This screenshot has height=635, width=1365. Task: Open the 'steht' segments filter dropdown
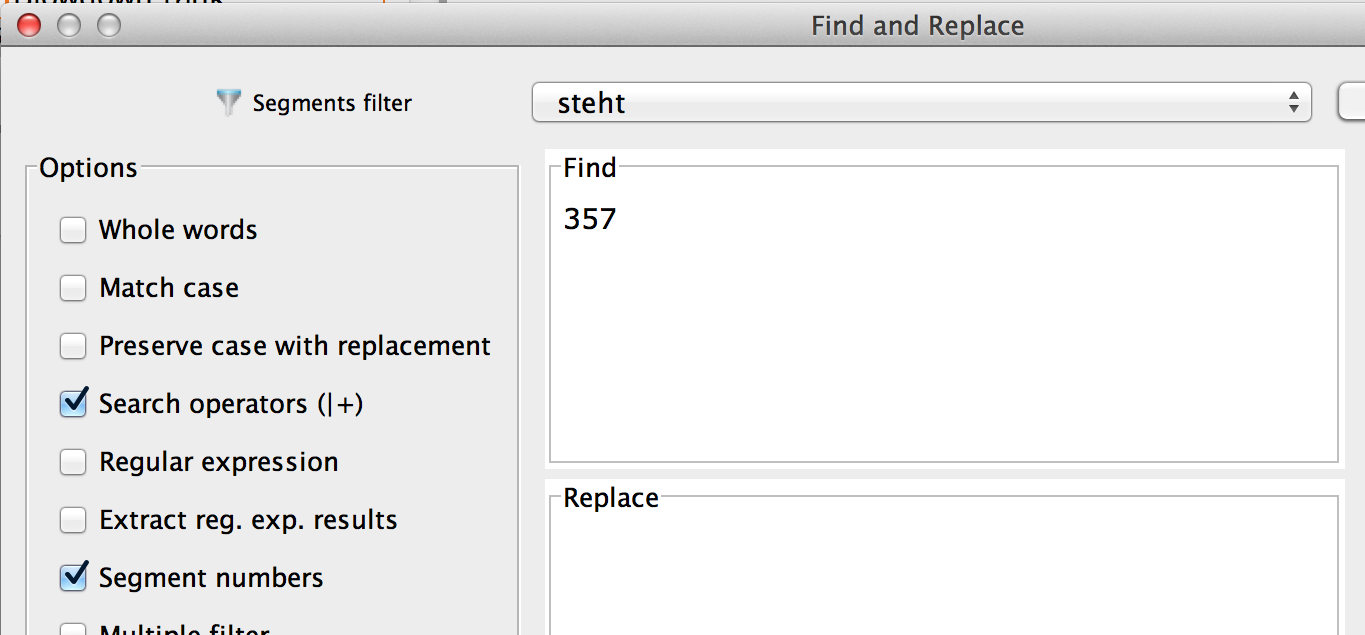921,102
